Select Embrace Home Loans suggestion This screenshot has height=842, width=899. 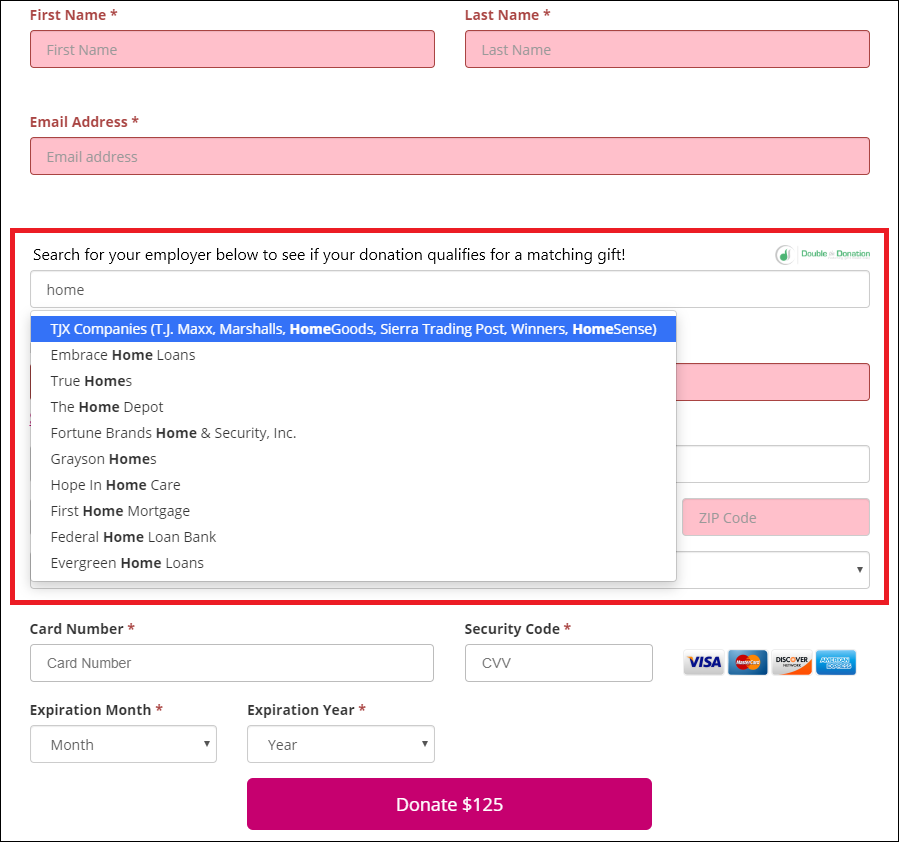353,355
